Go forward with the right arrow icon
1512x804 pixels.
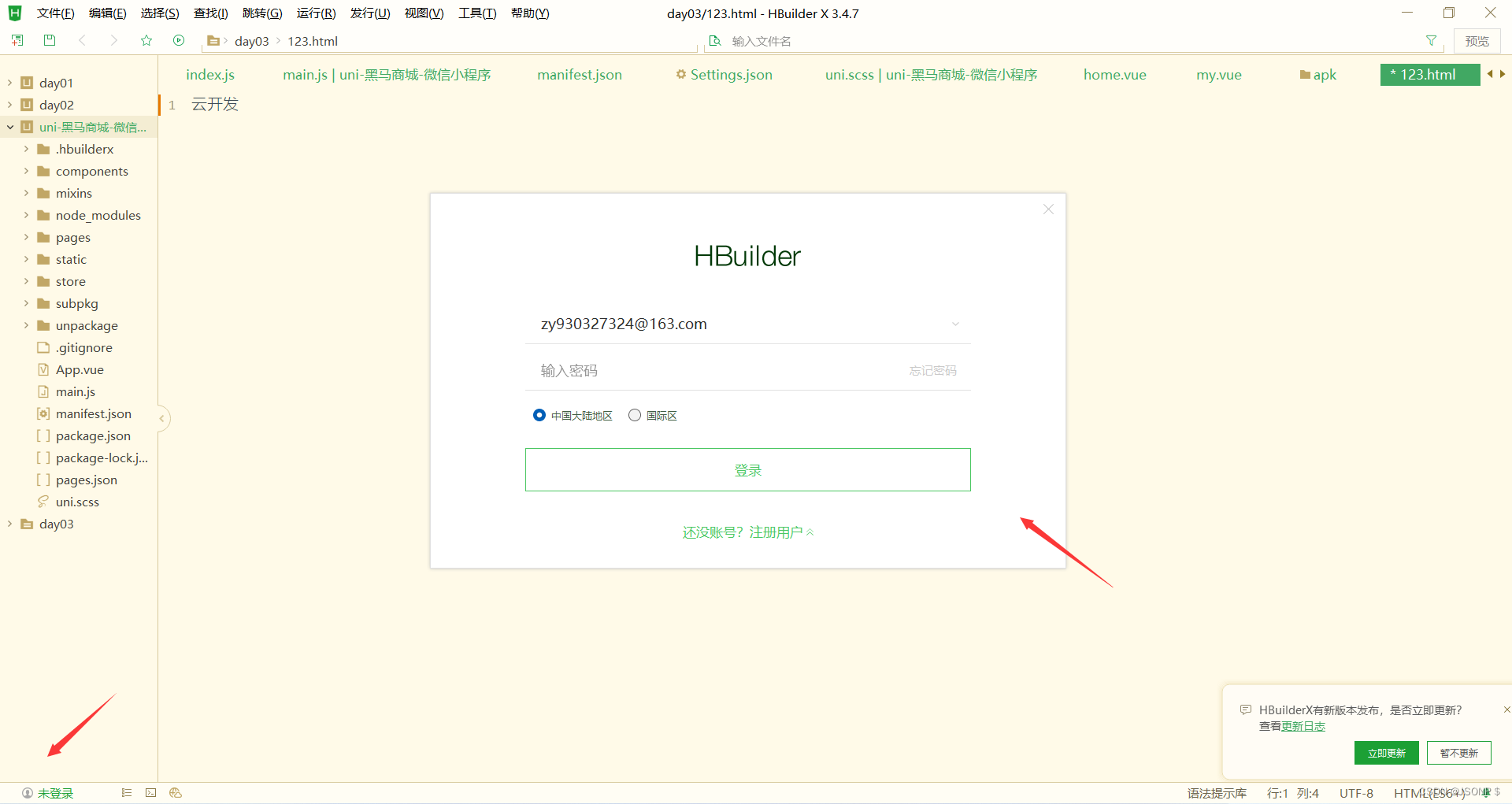[x=114, y=40]
